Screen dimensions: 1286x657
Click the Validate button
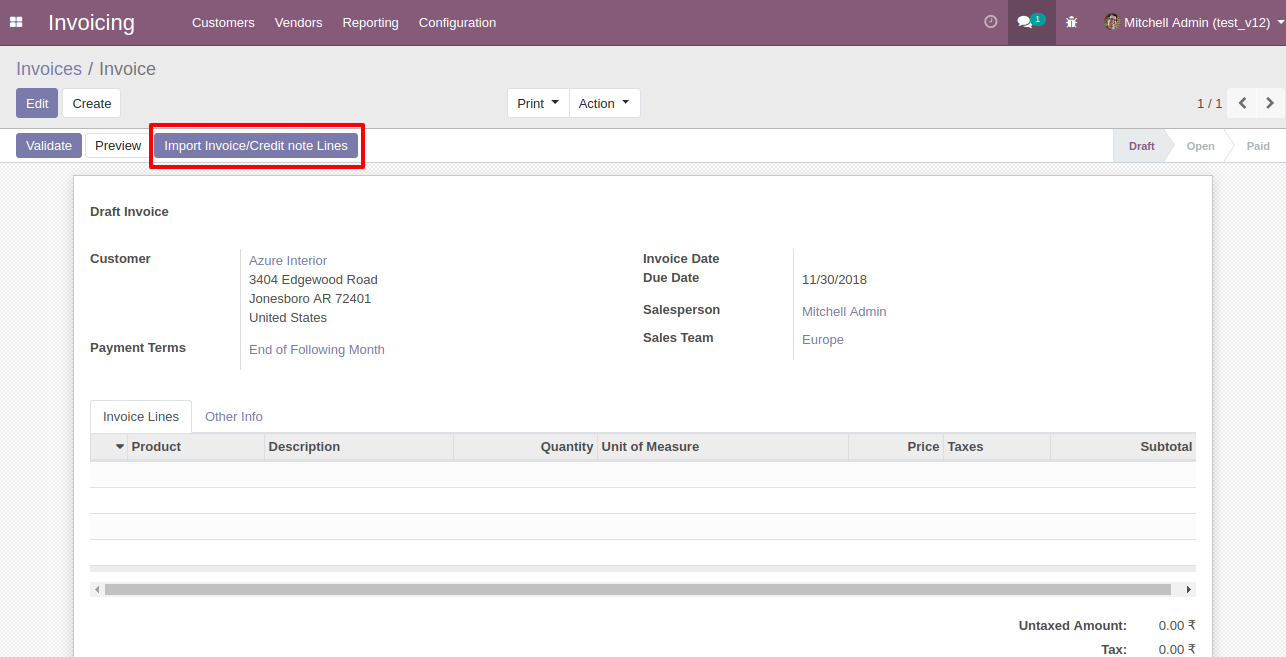[49, 146]
